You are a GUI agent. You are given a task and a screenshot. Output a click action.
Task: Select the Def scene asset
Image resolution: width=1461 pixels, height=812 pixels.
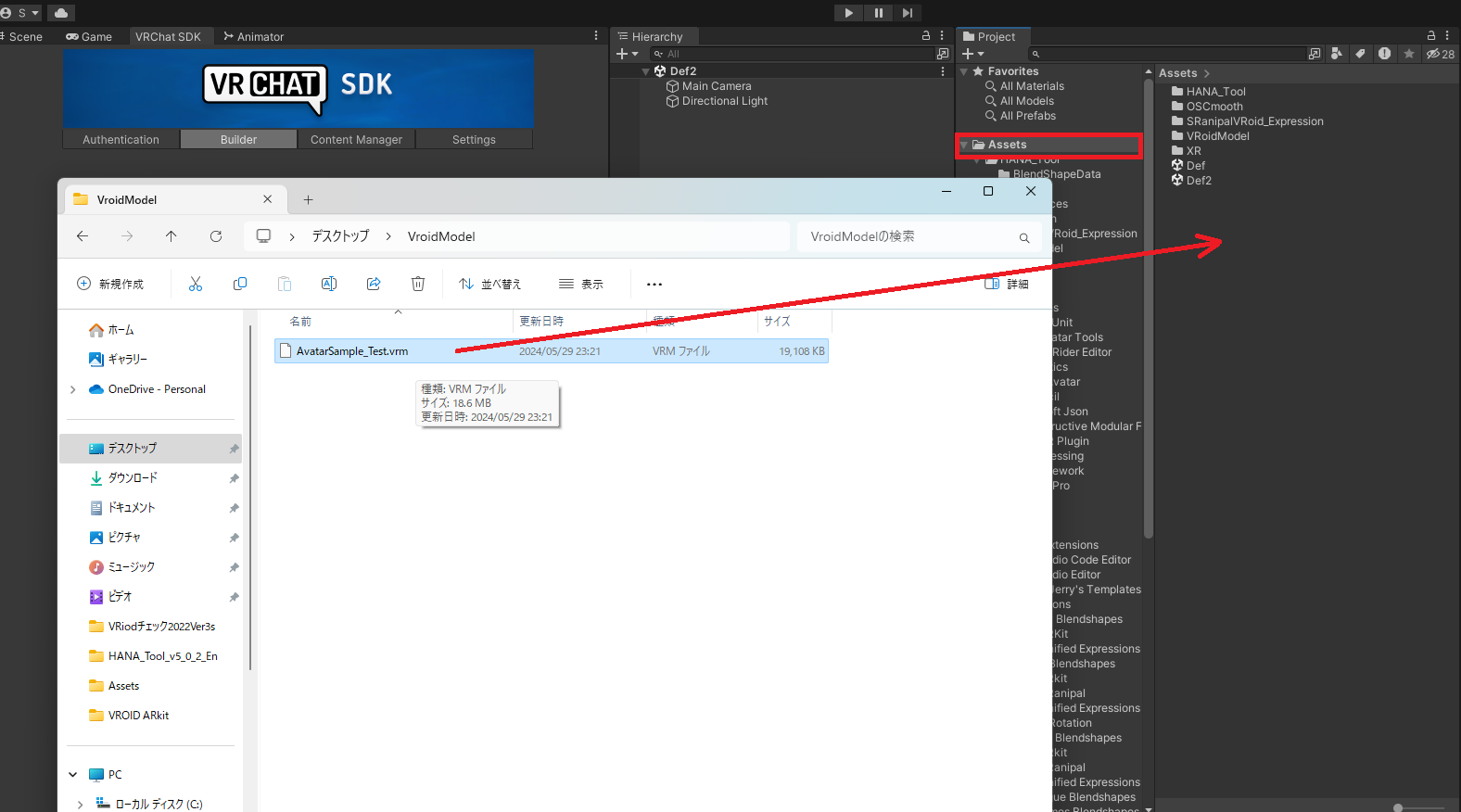click(1188, 166)
